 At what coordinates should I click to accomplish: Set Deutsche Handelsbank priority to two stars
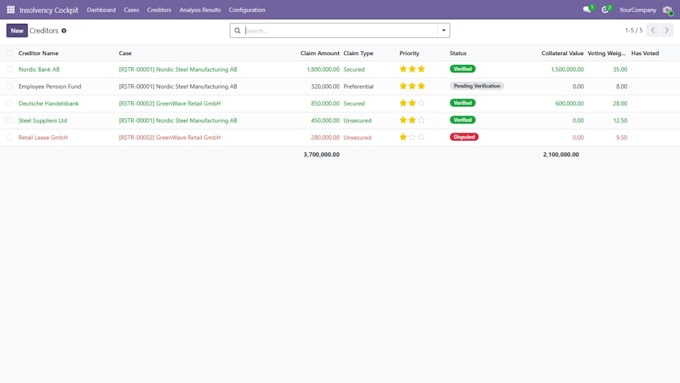(x=412, y=103)
